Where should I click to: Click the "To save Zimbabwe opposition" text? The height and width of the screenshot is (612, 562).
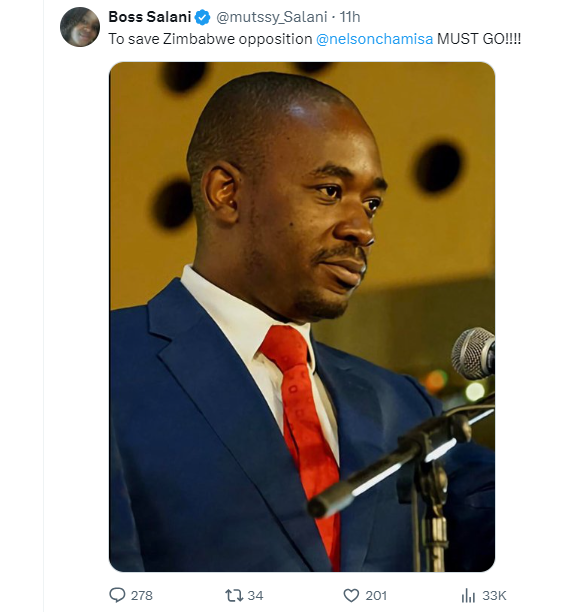click(210, 39)
